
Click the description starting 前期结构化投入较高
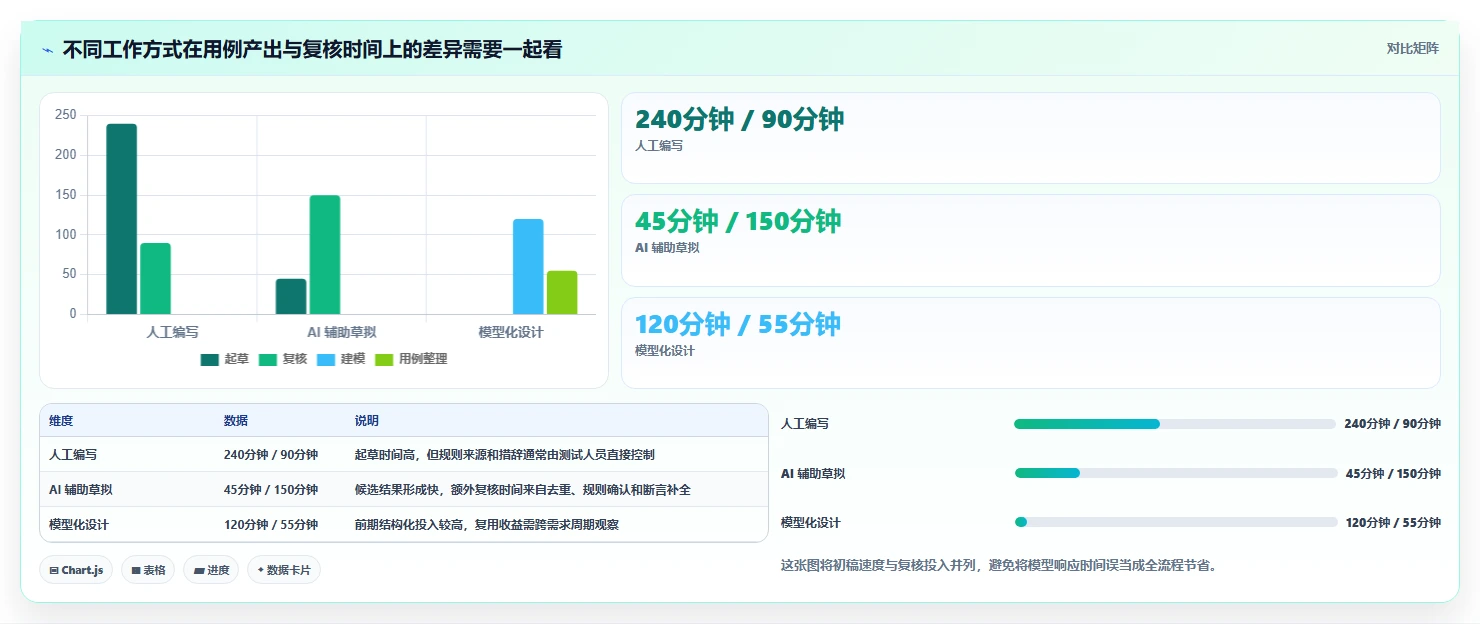tap(487, 525)
